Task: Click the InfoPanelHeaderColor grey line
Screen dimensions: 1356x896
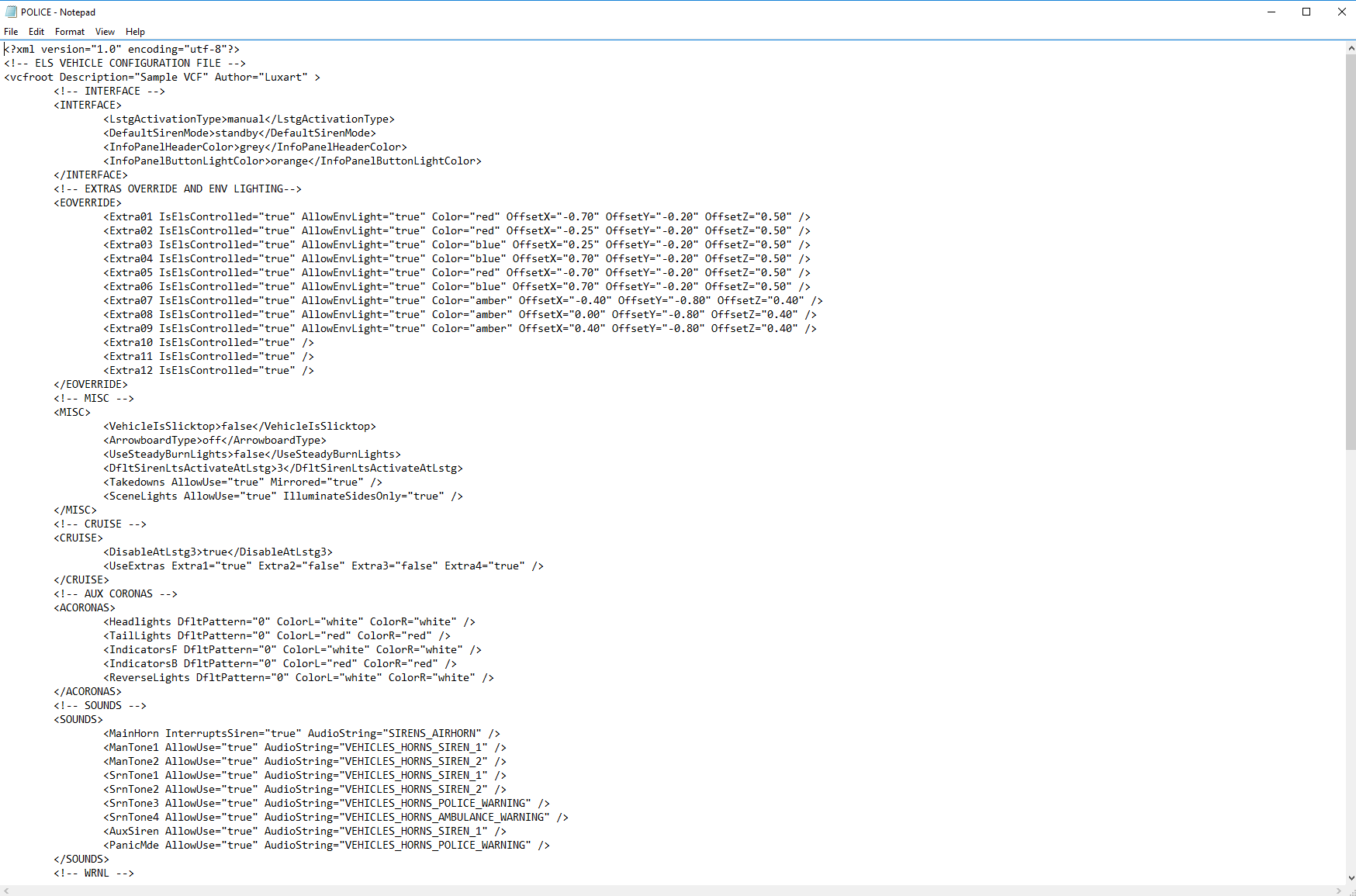Action: point(255,147)
